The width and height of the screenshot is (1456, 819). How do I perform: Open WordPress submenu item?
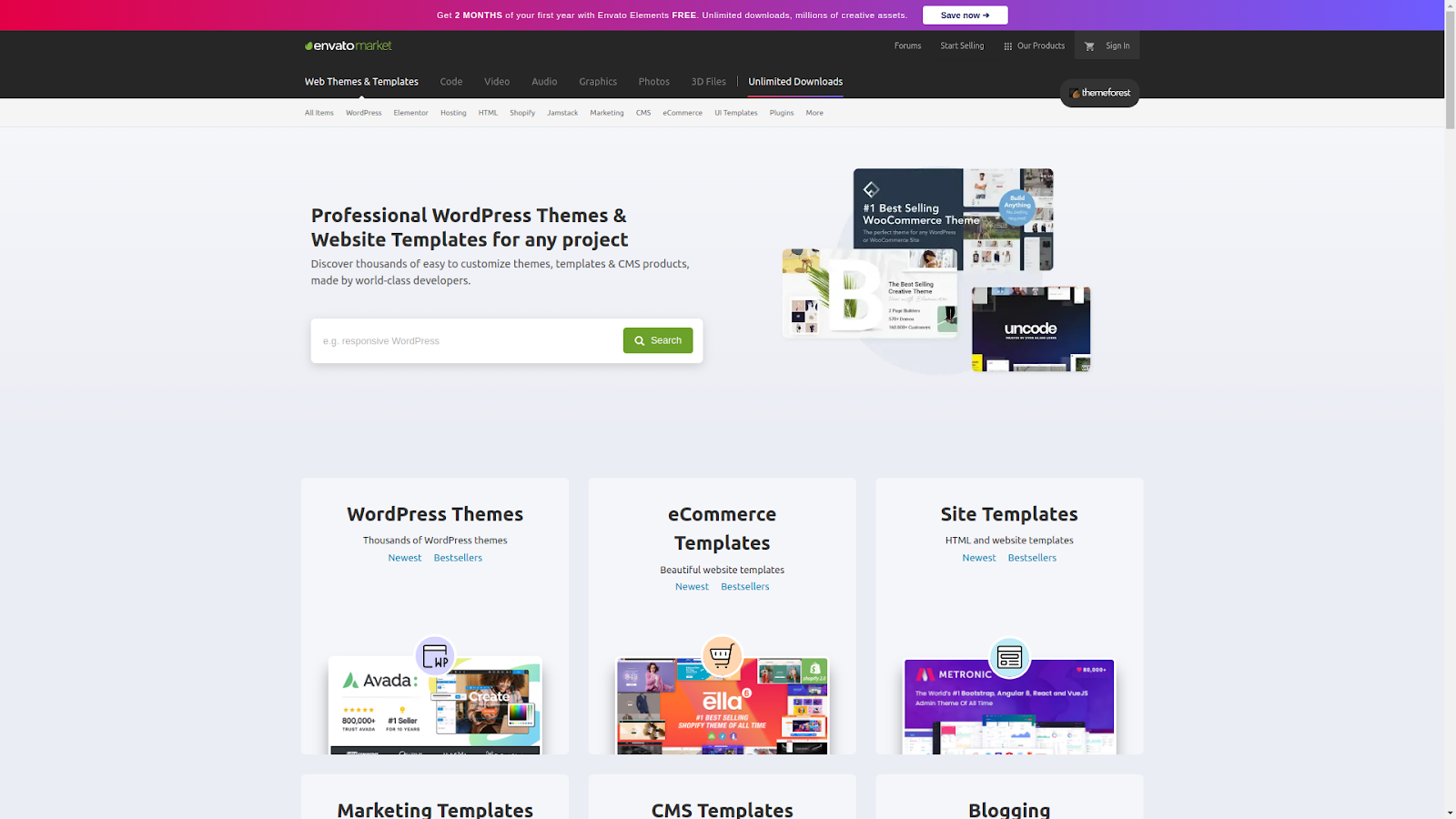point(363,113)
